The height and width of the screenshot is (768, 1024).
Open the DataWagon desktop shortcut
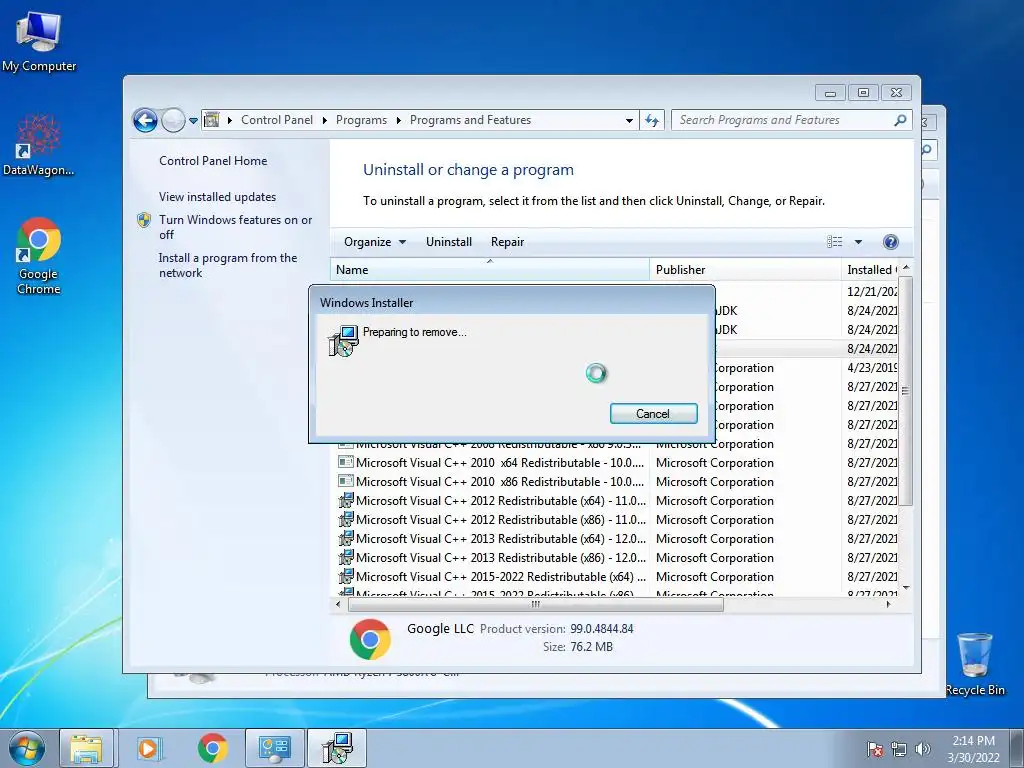39,145
